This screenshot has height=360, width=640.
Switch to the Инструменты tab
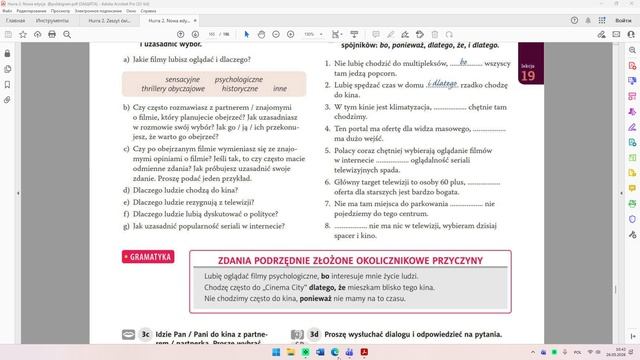coord(52,20)
